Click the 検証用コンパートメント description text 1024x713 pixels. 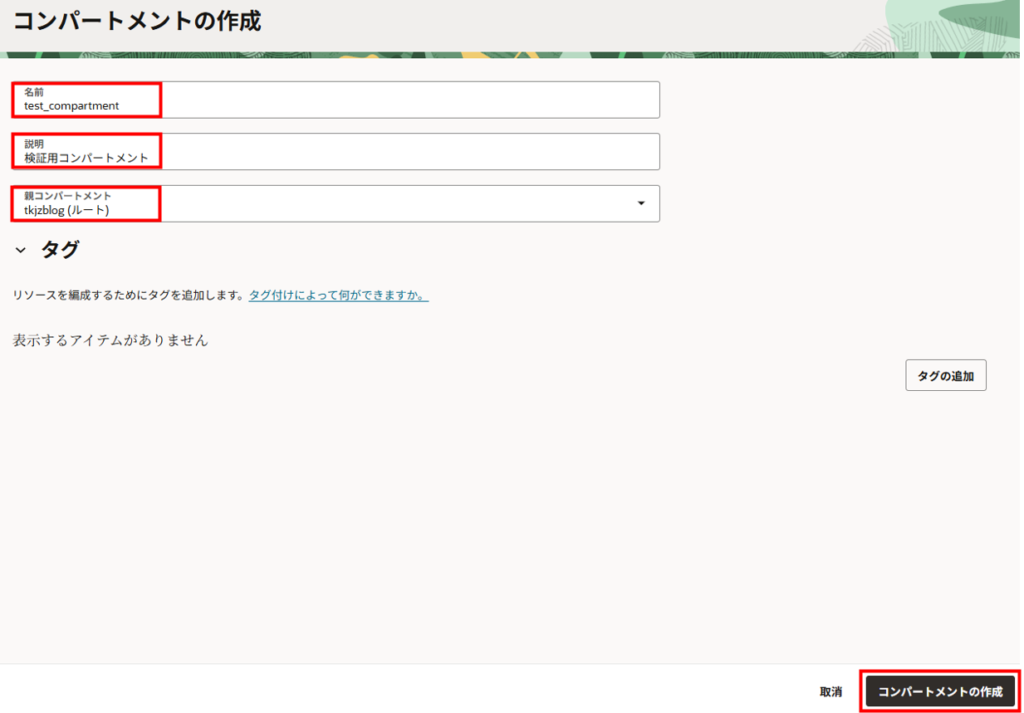coord(86,158)
